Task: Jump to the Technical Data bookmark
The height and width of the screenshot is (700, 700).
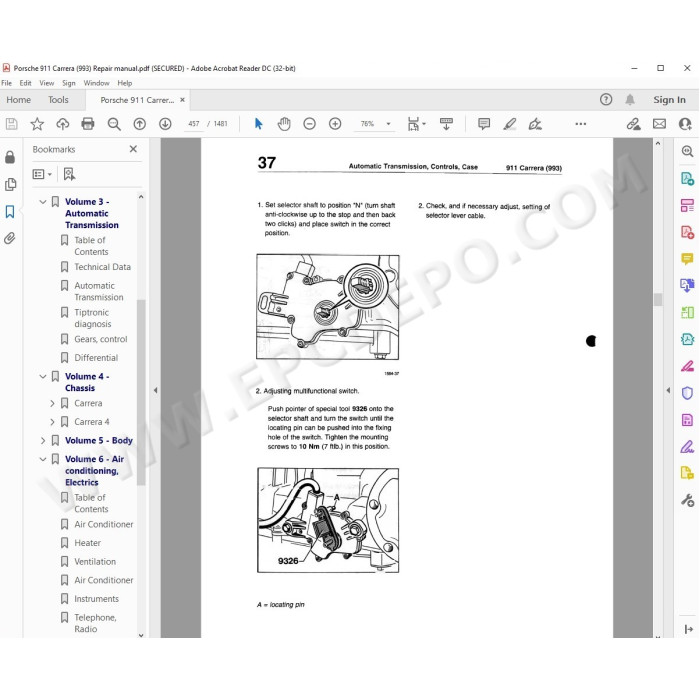Action: [x=102, y=267]
